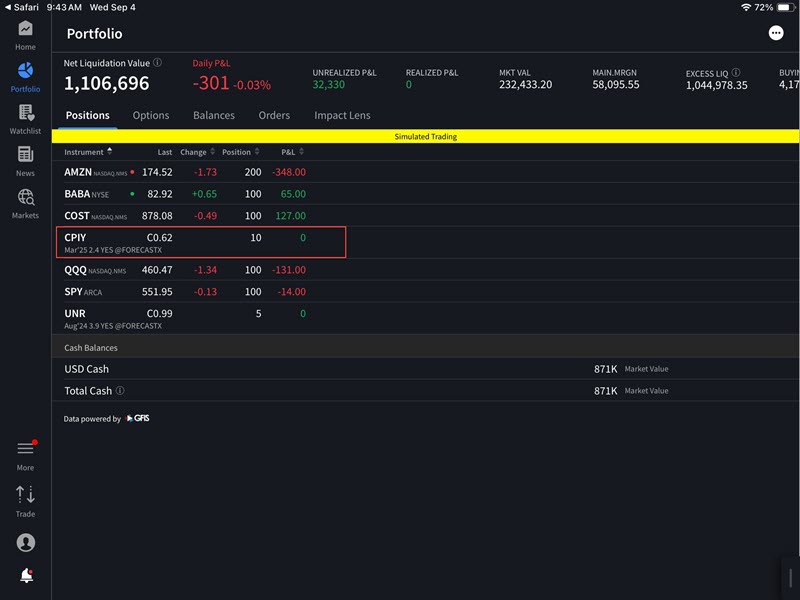
Task: Open the GFIS data provider logo
Action: click(x=138, y=418)
